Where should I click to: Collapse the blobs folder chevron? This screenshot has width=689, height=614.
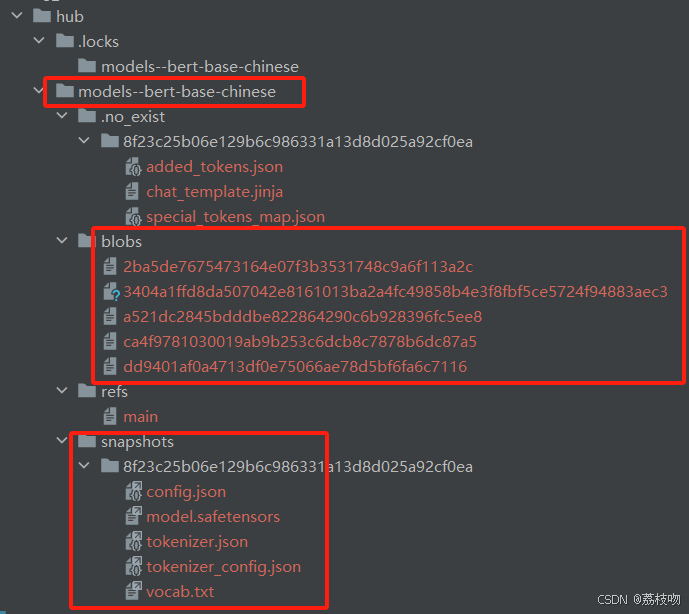[x=62, y=241]
